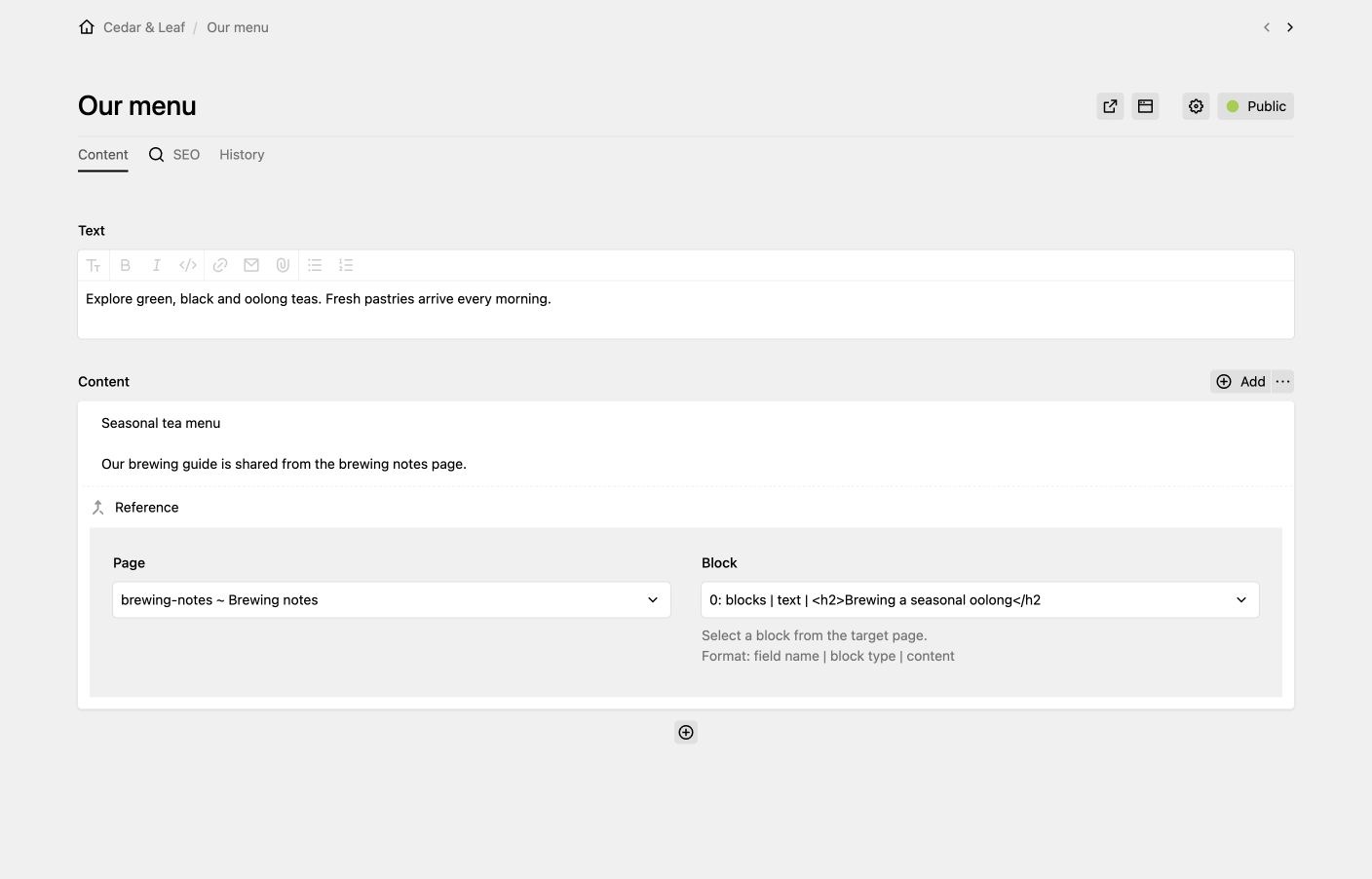The width and height of the screenshot is (1372, 879).
Task: Open Cedar & Leaf breadcrumb link
Action: click(144, 27)
